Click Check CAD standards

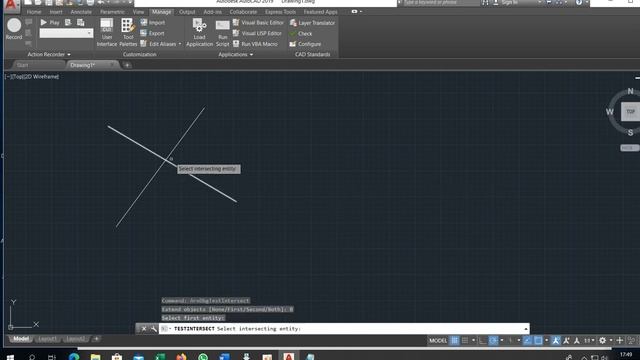[x=301, y=34]
